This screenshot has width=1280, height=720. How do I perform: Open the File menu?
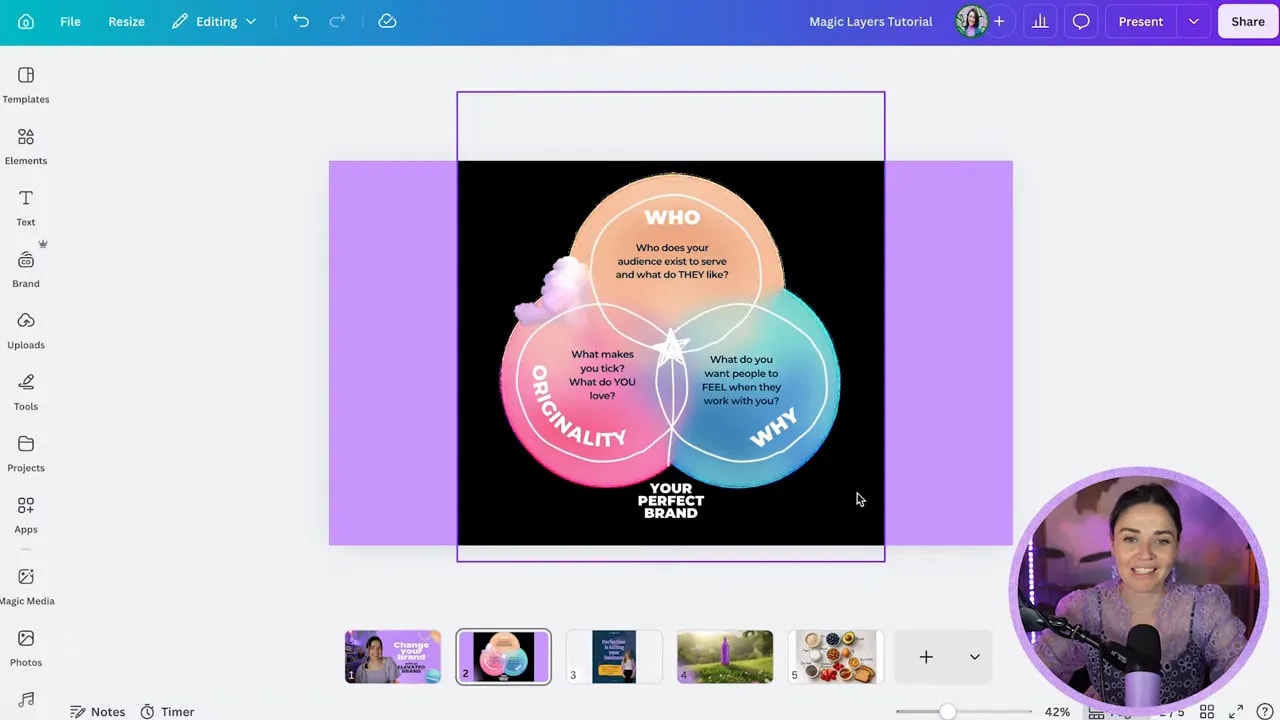click(70, 21)
